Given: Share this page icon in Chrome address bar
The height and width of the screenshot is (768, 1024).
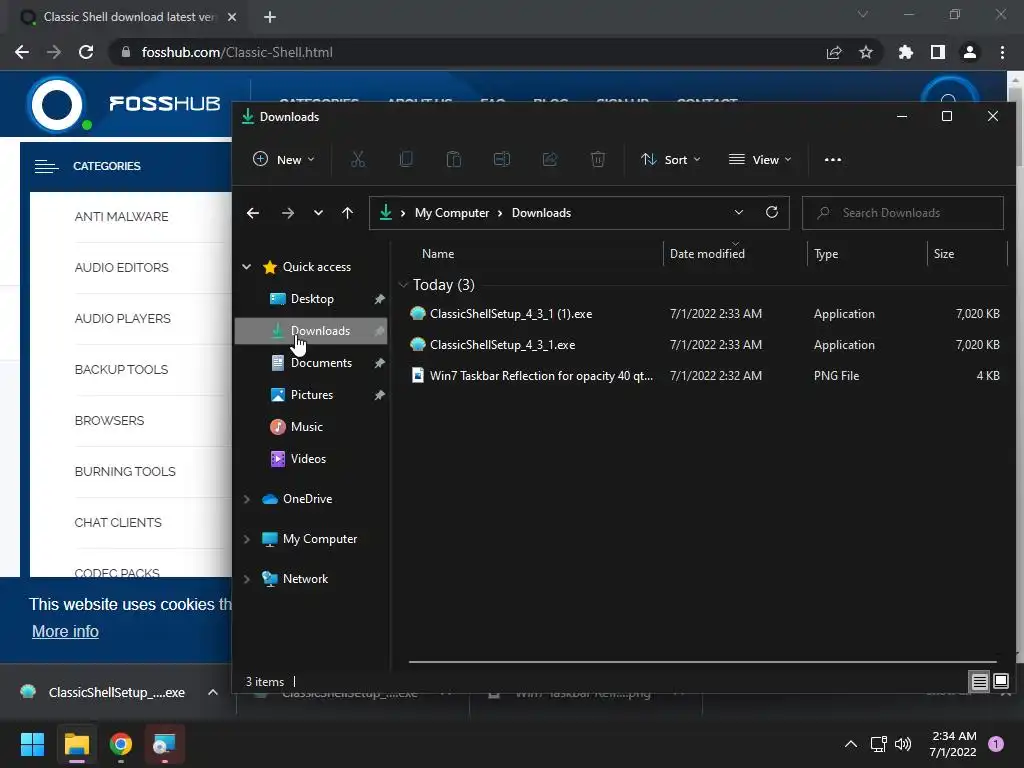Looking at the screenshot, I should click(834, 52).
